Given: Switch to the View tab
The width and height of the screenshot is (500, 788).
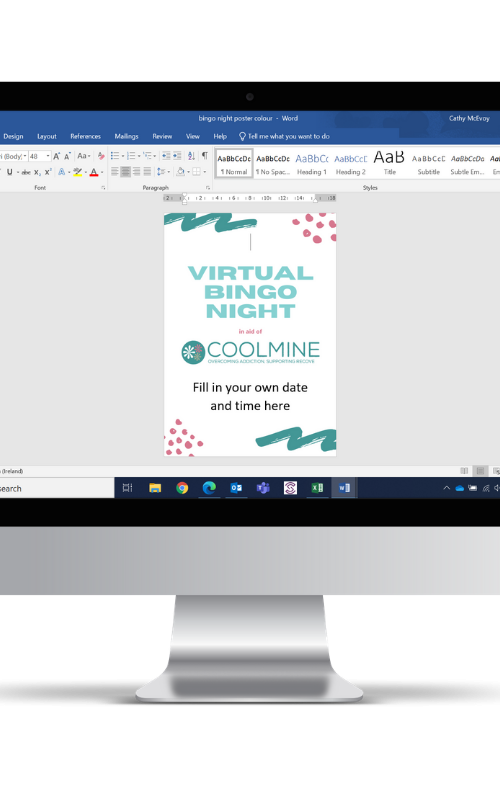Looking at the screenshot, I should coord(192,136).
